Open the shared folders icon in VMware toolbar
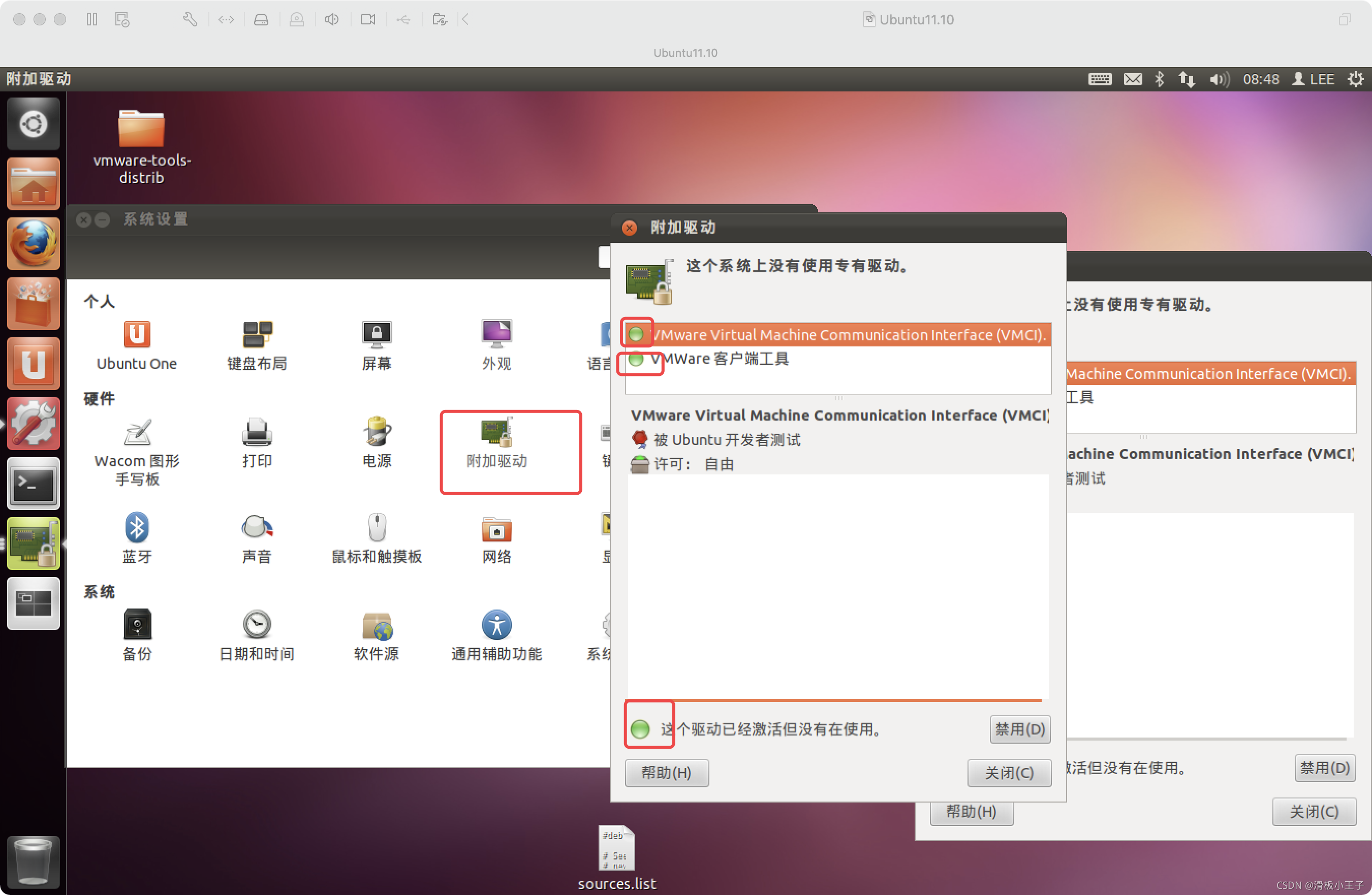 coord(440,20)
